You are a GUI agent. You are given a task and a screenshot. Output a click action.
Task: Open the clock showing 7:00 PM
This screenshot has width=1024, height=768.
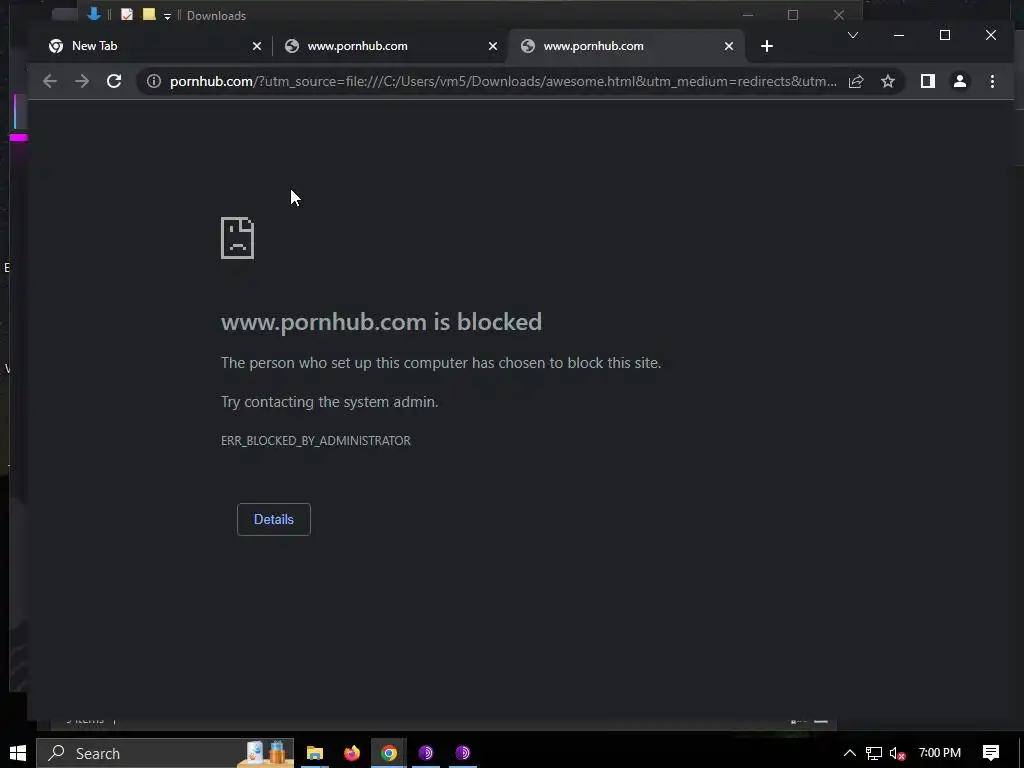940,753
